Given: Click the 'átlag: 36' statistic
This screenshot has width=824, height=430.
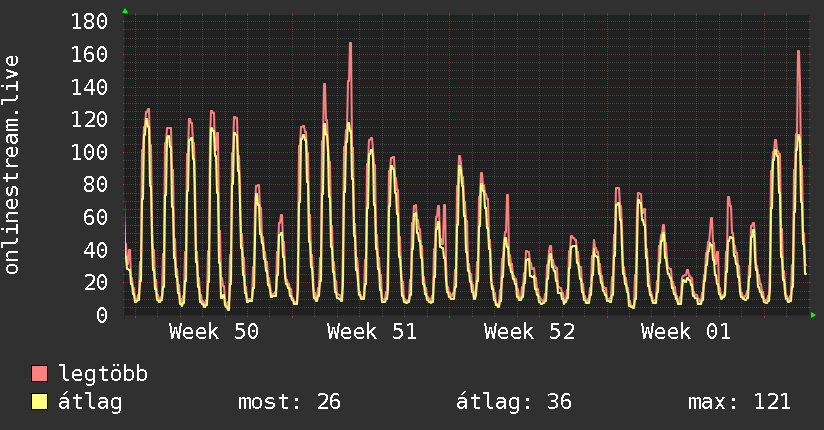Looking at the screenshot, I should [x=514, y=402].
